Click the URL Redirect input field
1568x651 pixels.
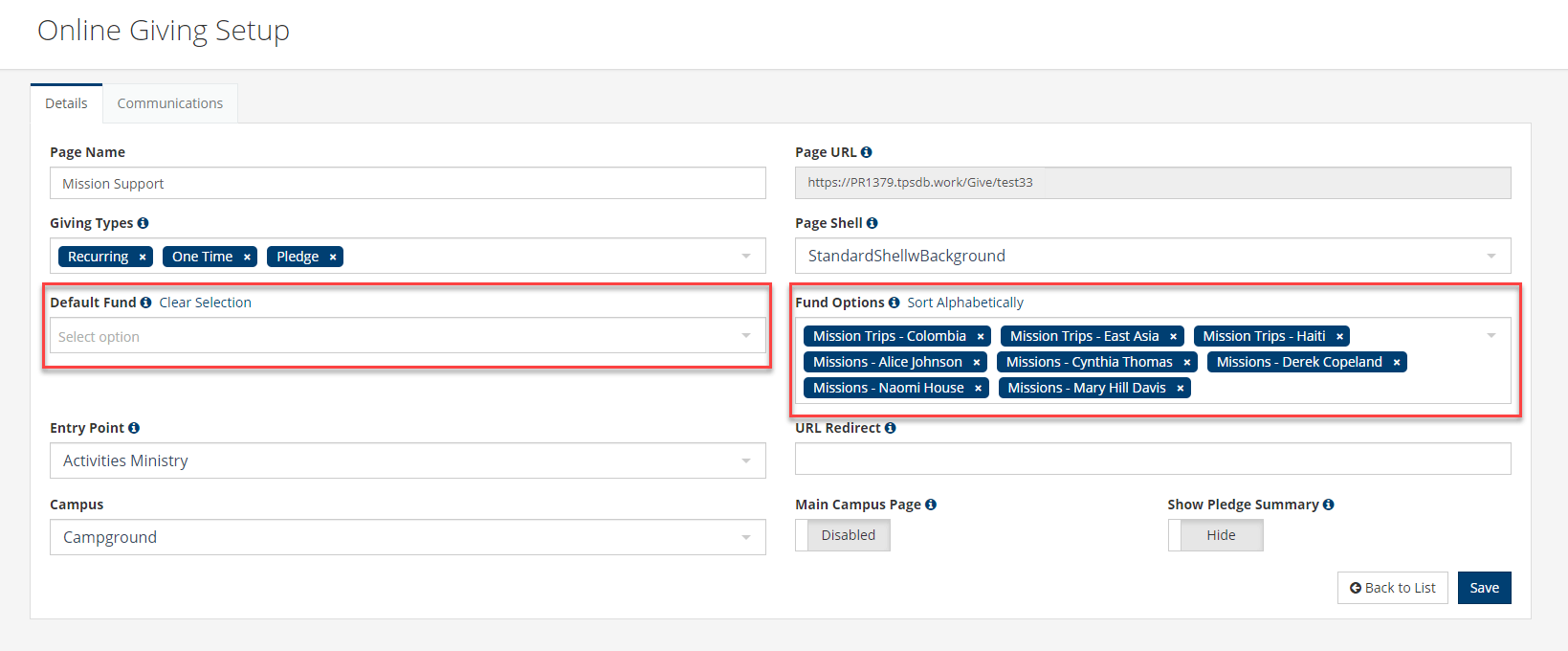click(1153, 459)
